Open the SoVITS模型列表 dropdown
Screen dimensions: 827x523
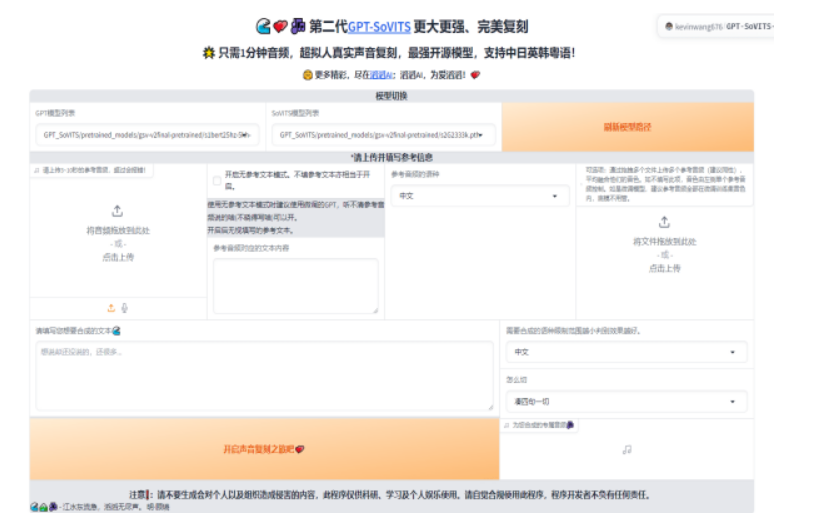tap(383, 134)
